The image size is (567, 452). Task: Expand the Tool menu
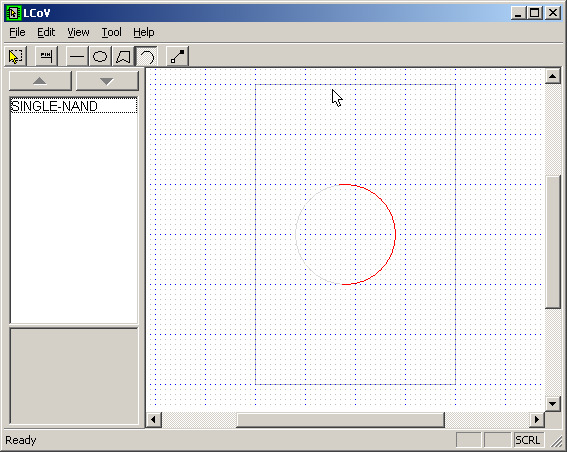tap(111, 33)
